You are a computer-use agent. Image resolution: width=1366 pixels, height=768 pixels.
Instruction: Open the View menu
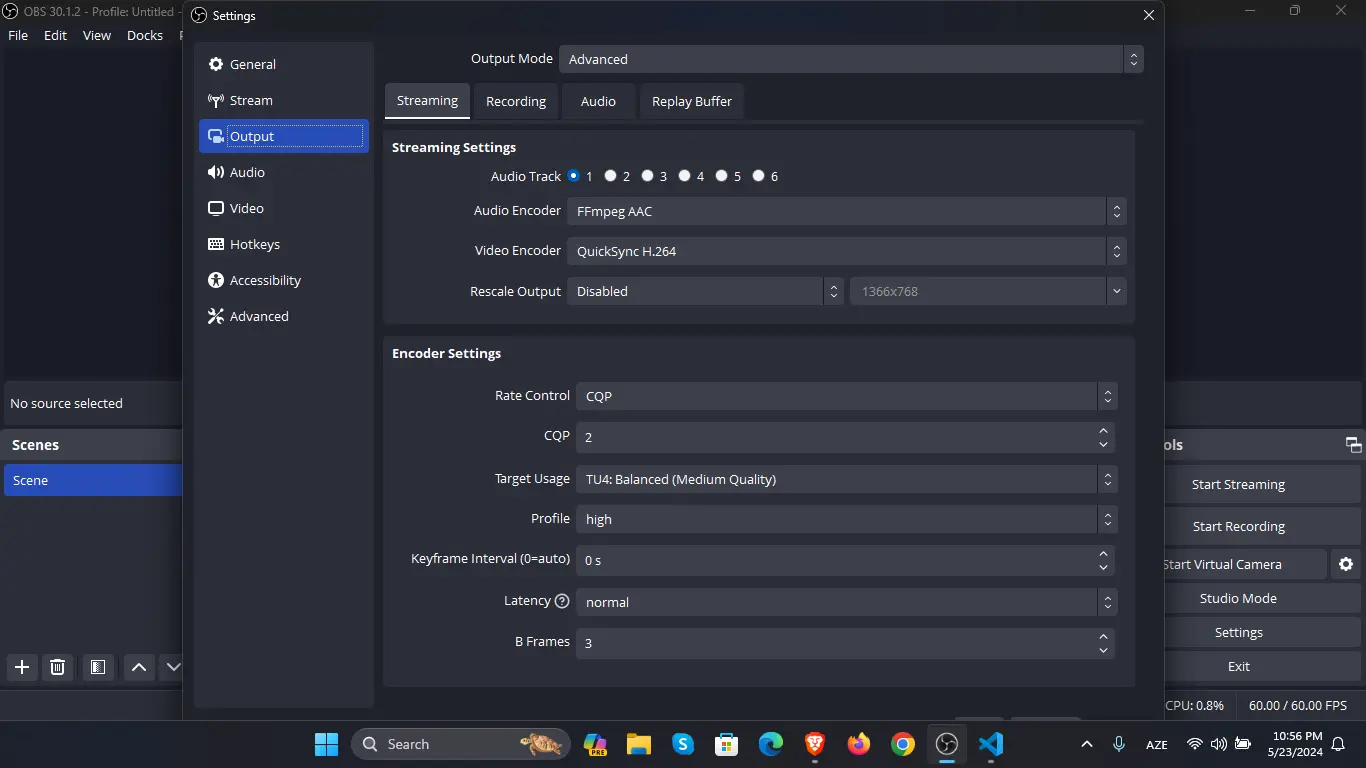click(97, 35)
